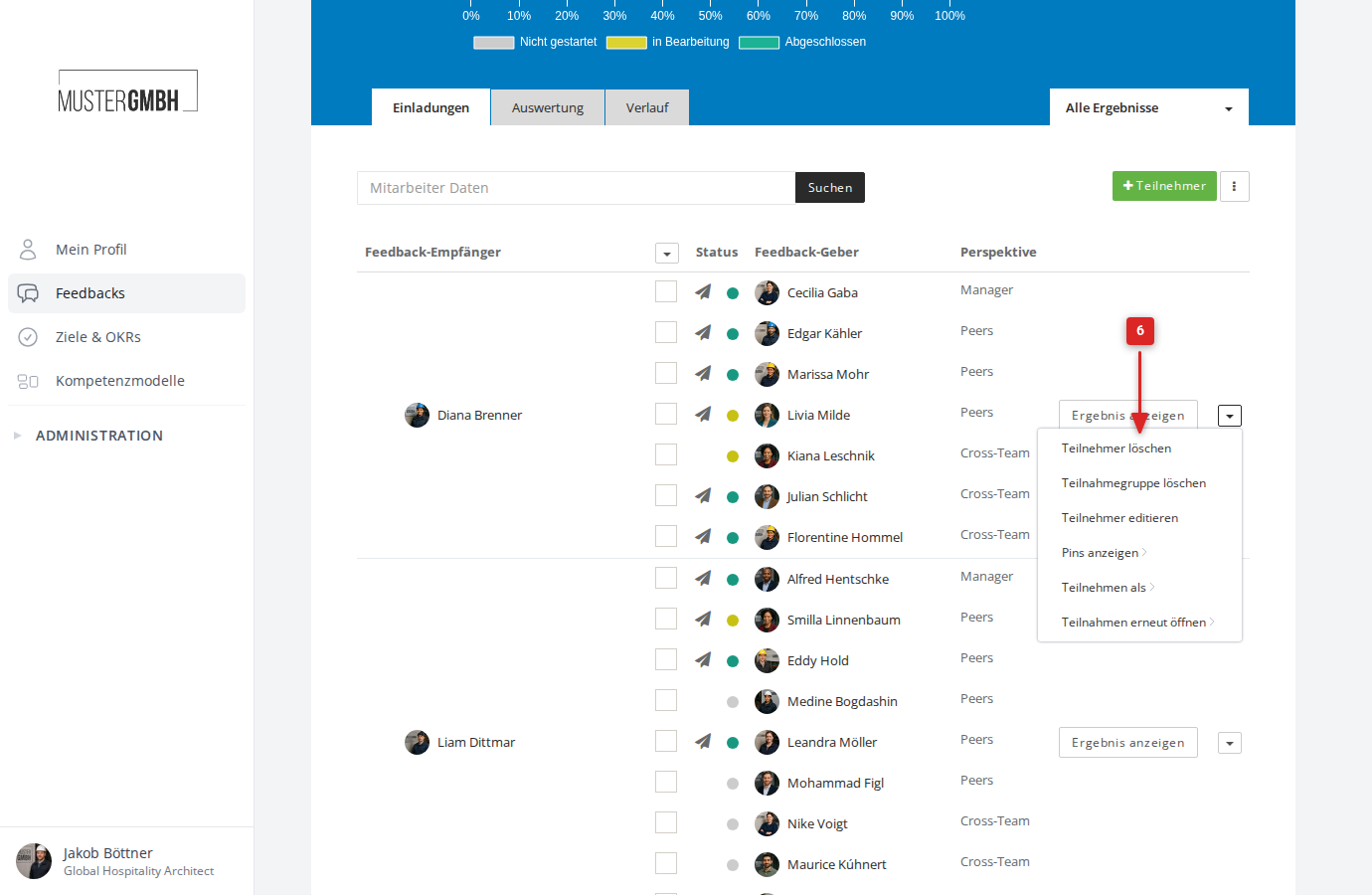Click paper plane icon for Edgar Kähler
Viewport: 1372px width, 895px height.
[x=703, y=333]
